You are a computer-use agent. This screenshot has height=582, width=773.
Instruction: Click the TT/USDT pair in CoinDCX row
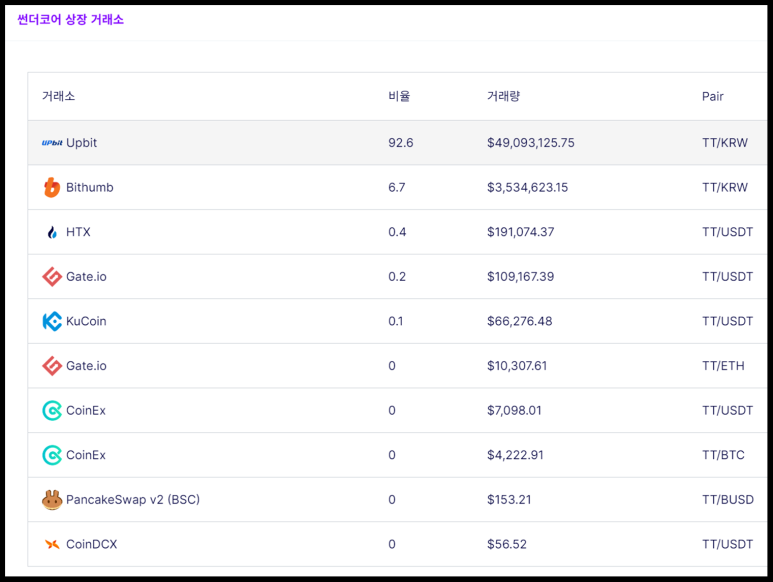coord(728,544)
